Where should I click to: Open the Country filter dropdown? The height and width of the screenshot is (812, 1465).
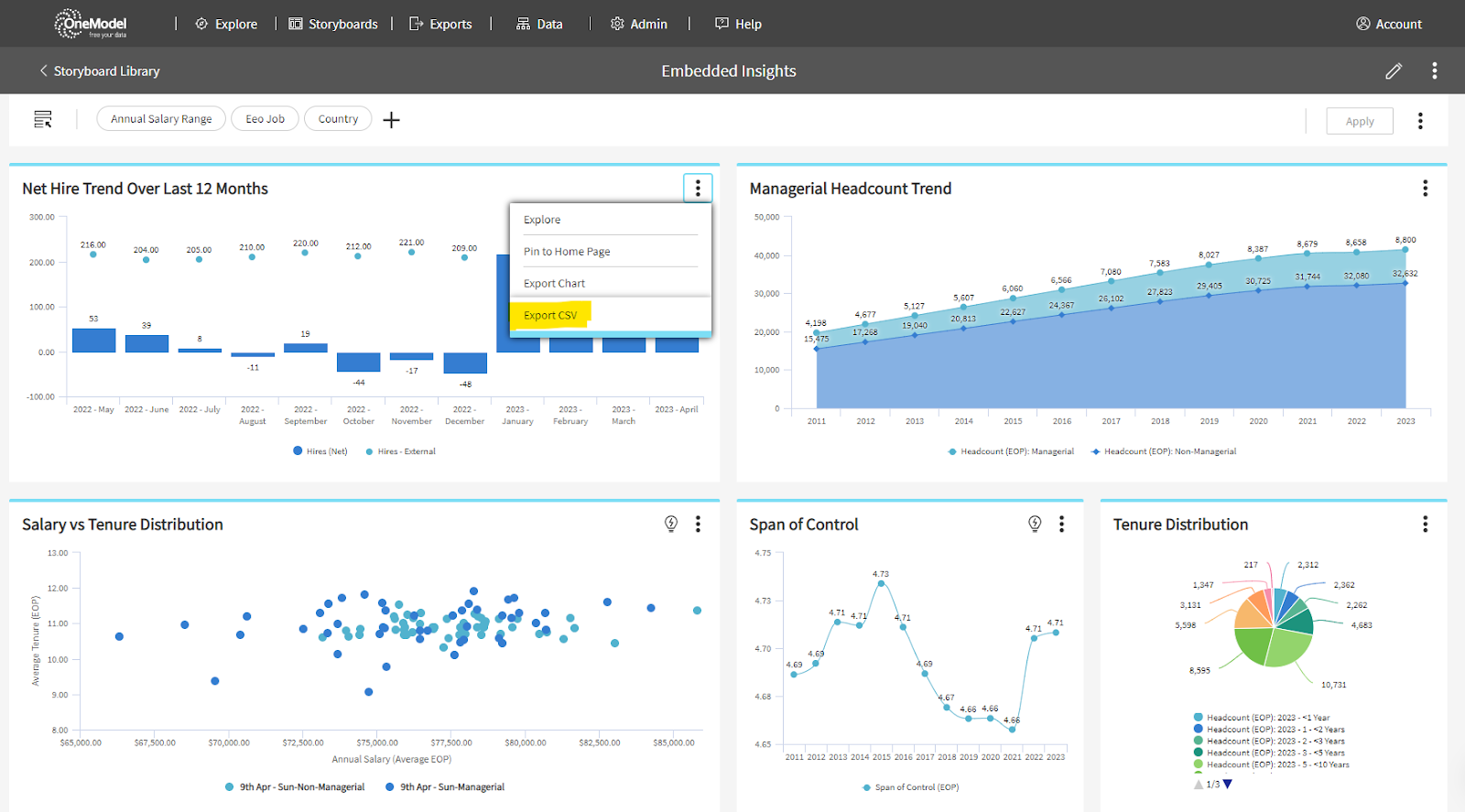click(338, 119)
